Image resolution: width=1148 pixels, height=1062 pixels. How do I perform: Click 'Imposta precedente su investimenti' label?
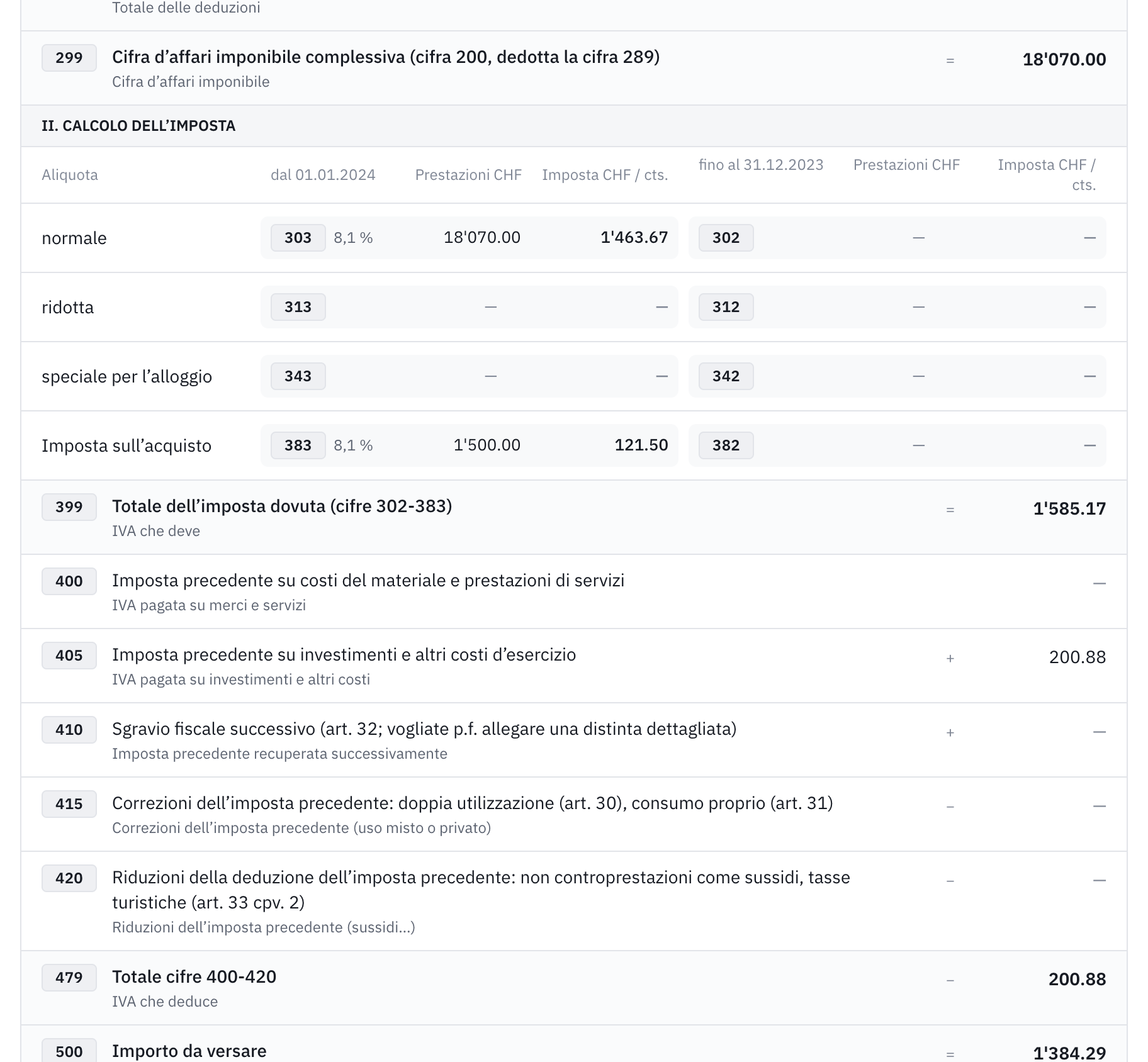[344, 654]
